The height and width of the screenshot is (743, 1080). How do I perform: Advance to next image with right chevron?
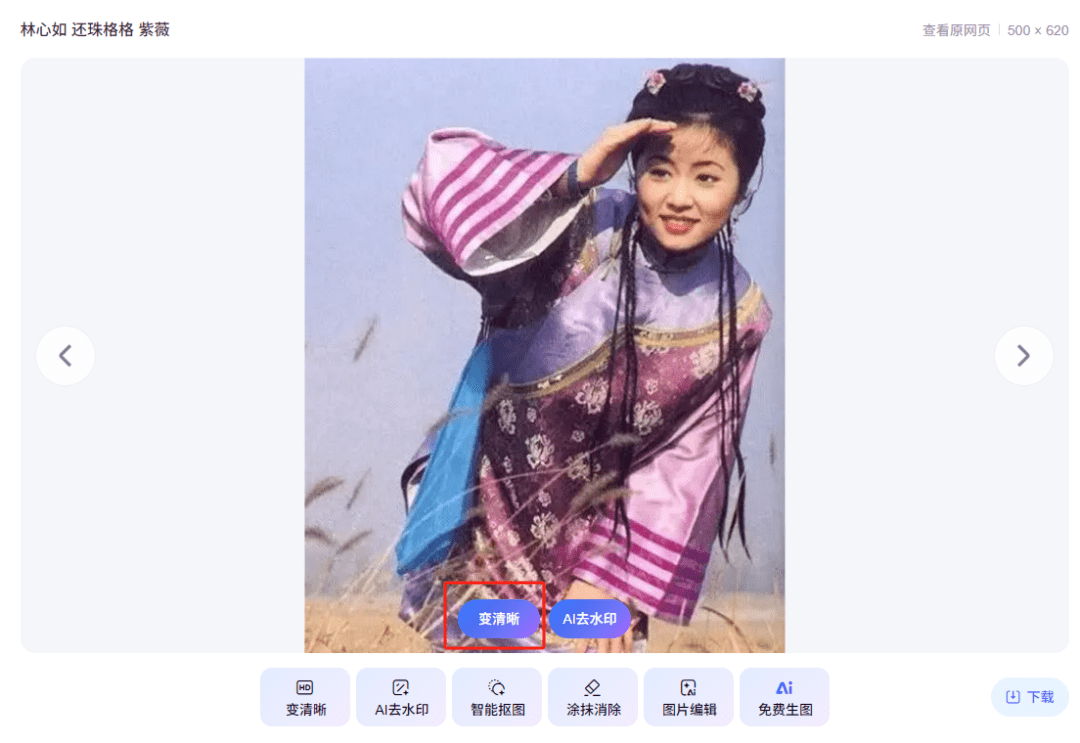[1024, 356]
